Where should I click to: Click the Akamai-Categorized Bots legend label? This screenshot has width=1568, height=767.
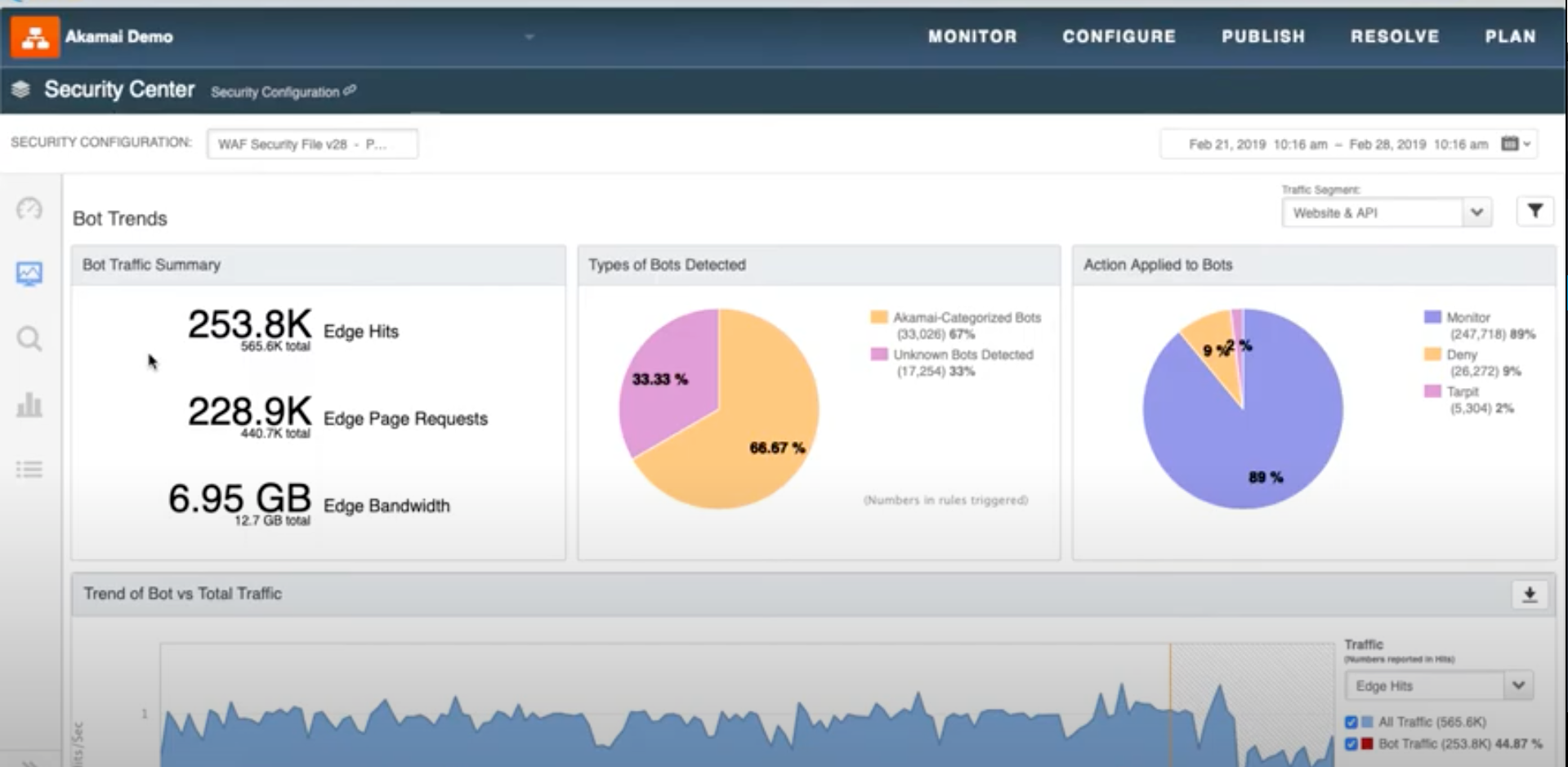tap(967, 318)
